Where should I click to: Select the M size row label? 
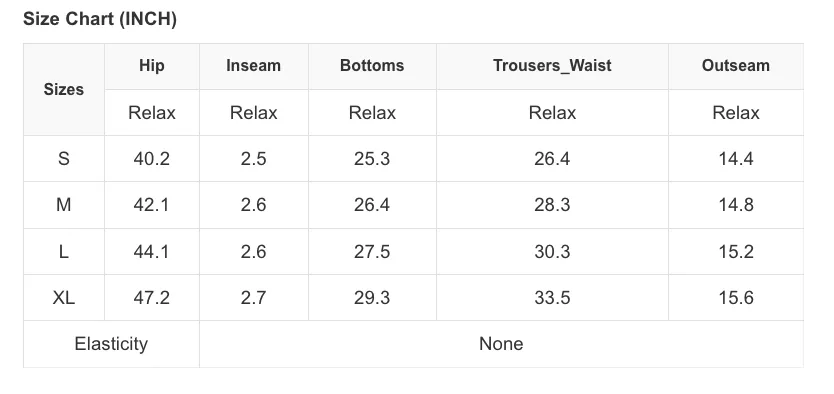(63, 205)
